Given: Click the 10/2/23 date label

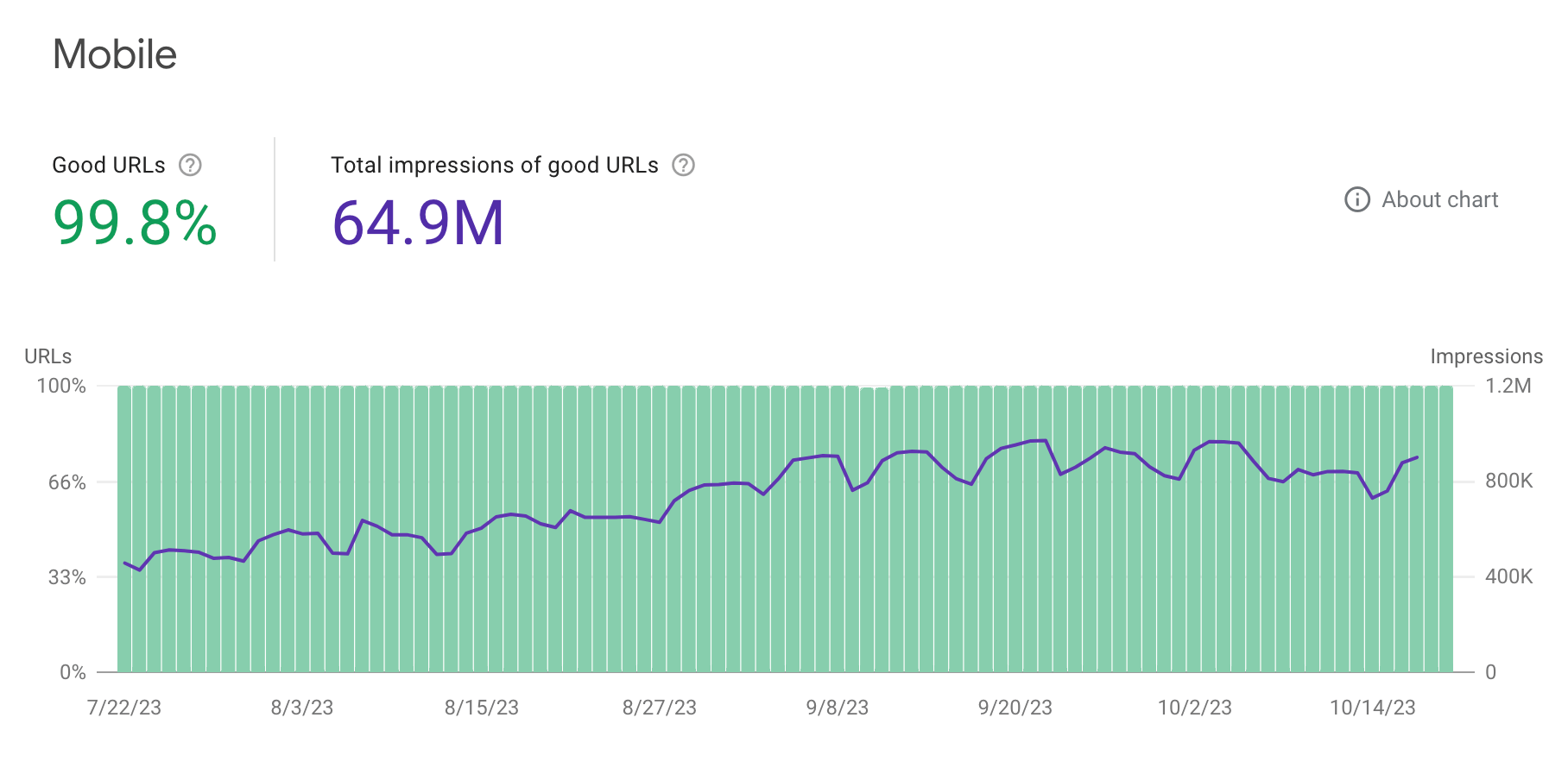Looking at the screenshot, I should [x=1195, y=708].
